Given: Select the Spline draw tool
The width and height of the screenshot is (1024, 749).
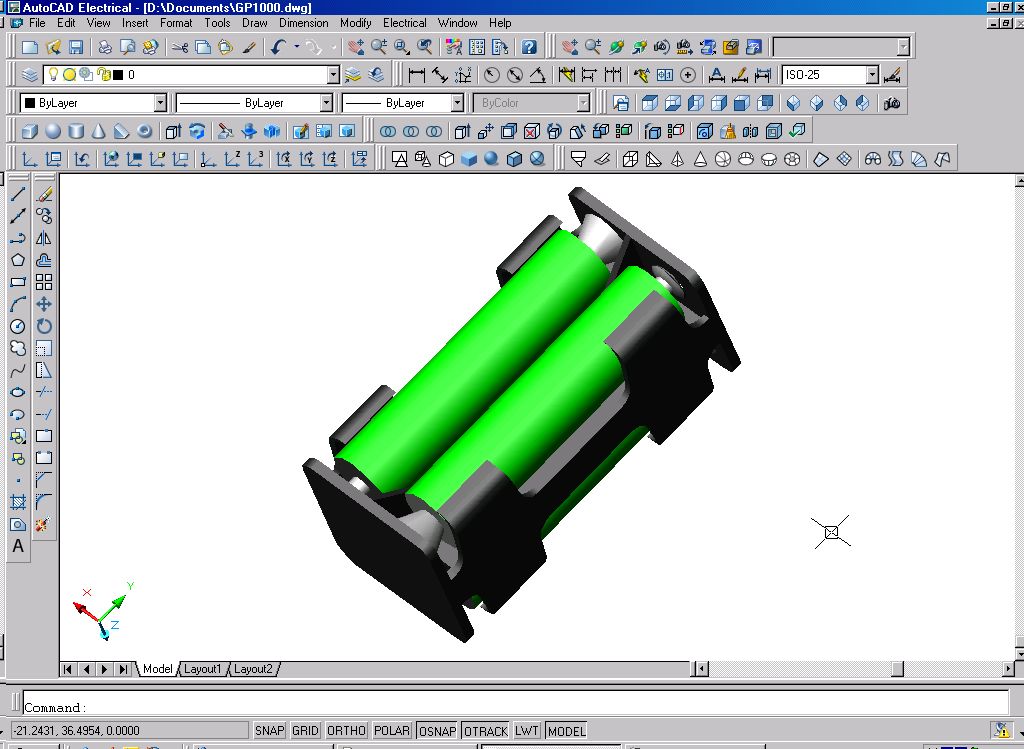Looking at the screenshot, I should coord(18,370).
